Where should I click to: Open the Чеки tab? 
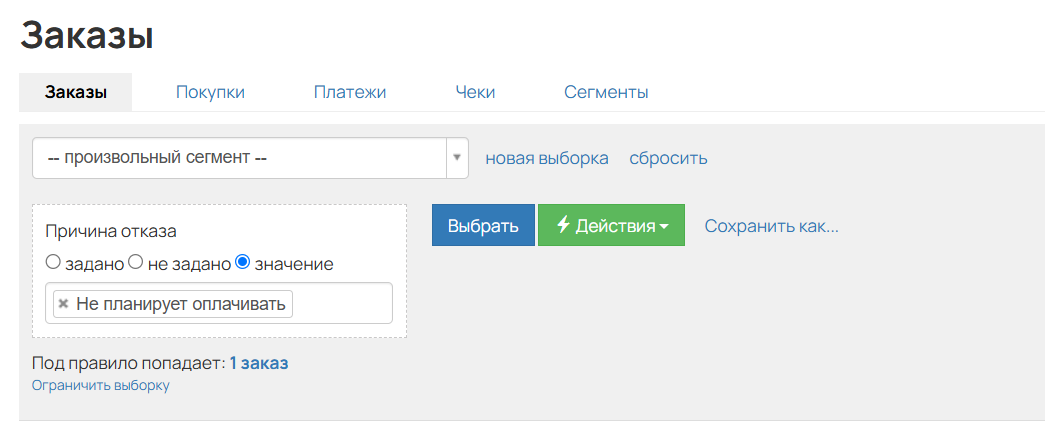[x=475, y=92]
